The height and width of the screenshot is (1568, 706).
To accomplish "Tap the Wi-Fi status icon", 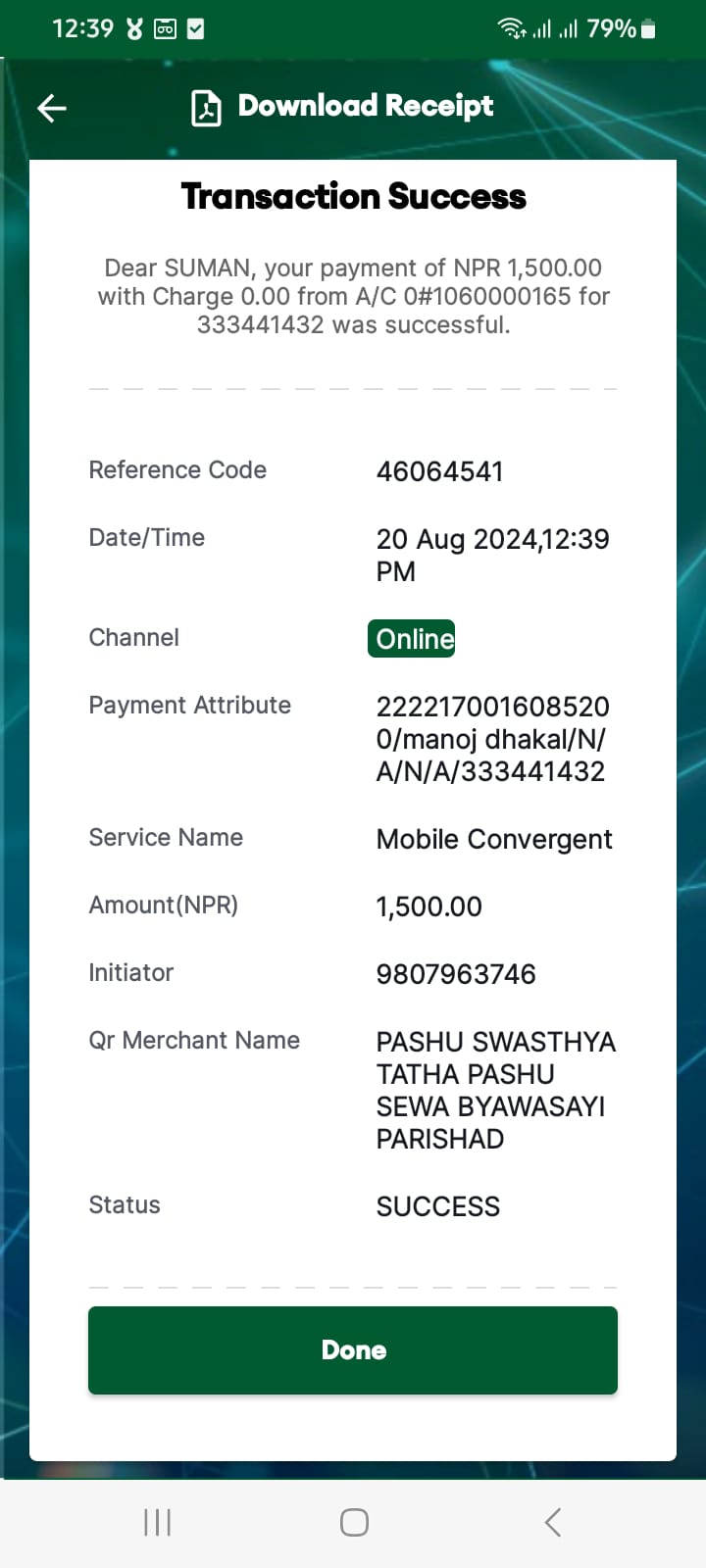I will point(512,28).
